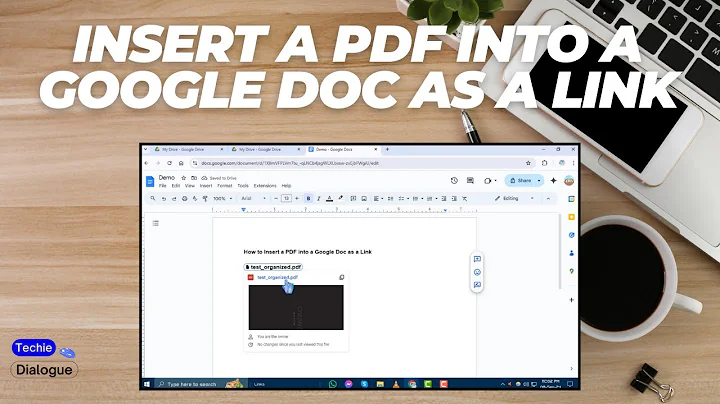
Task: Open the Tools menu
Action: coord(243,186)
